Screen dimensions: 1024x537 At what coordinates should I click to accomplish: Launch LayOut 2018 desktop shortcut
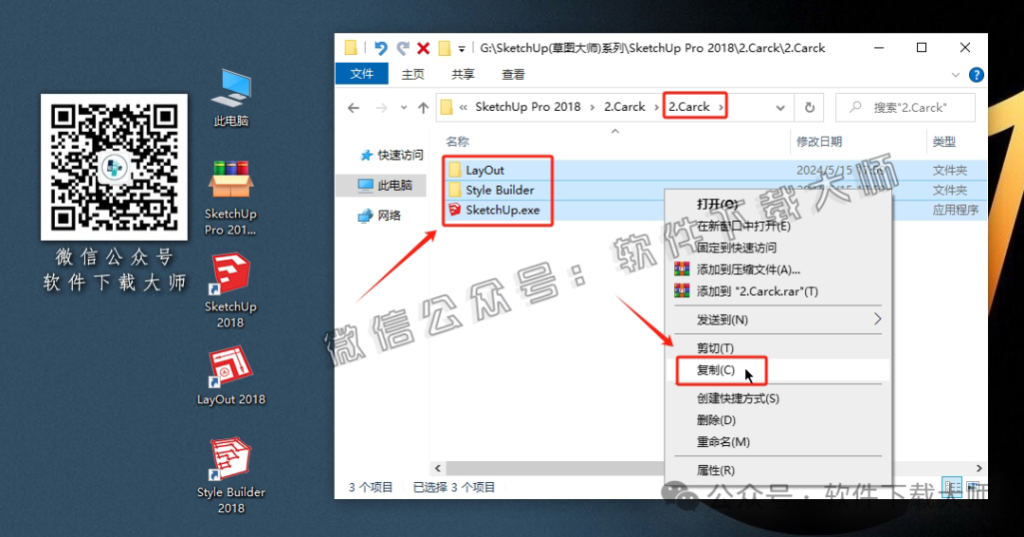(x=231, y=376)
